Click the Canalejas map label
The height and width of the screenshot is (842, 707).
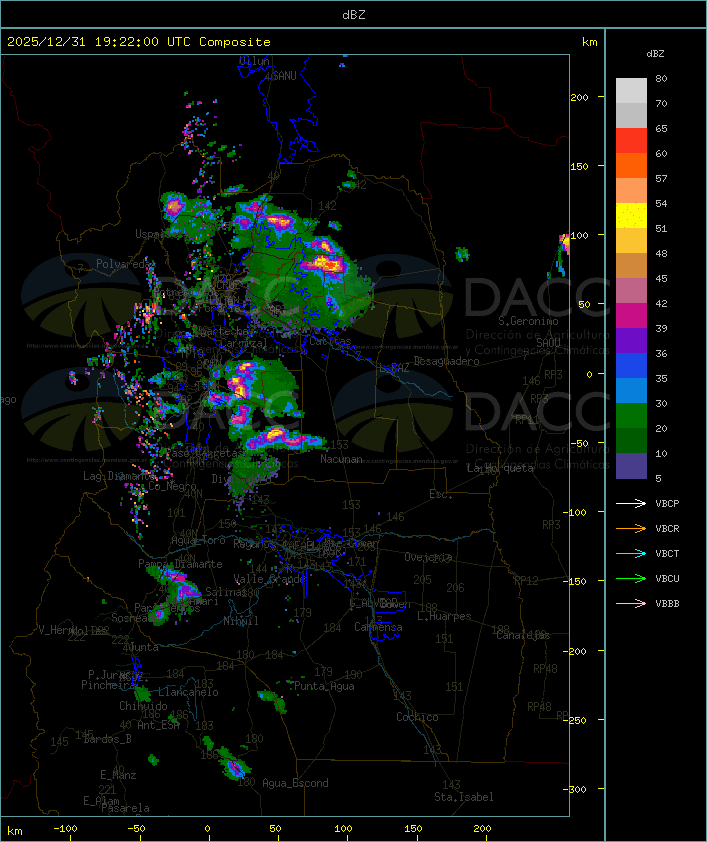pos(523,636)
